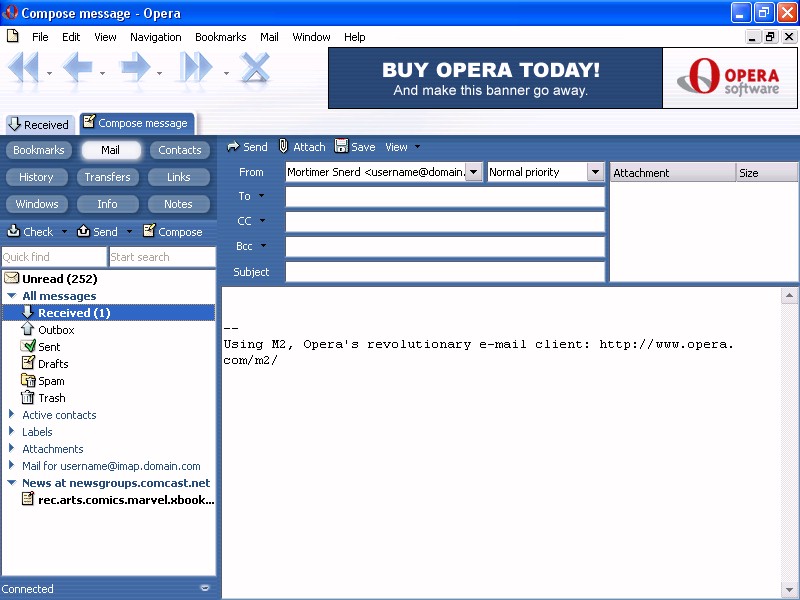Click the Send arrow icon in compose toolbar
This screenshot has width=800, height=600.
point(233,147)
